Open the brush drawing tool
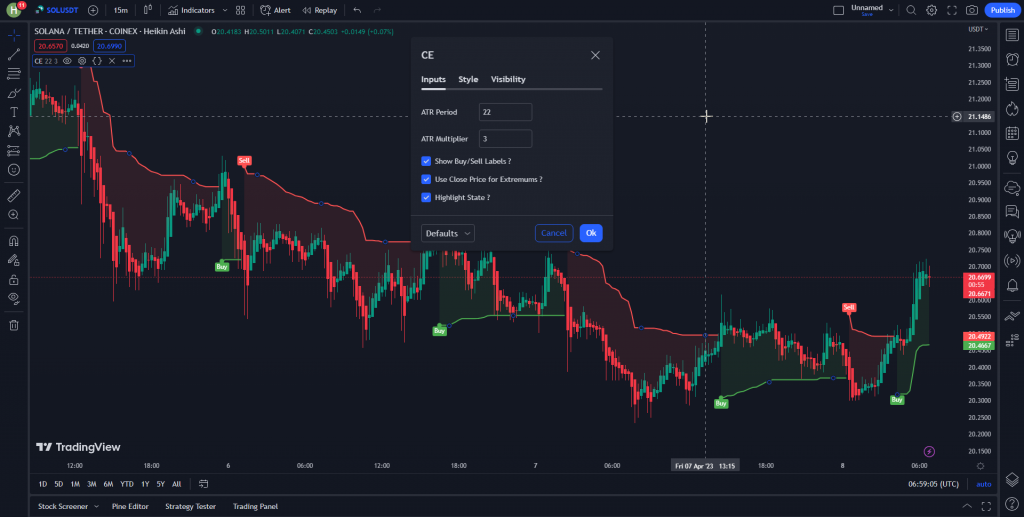 14,93
